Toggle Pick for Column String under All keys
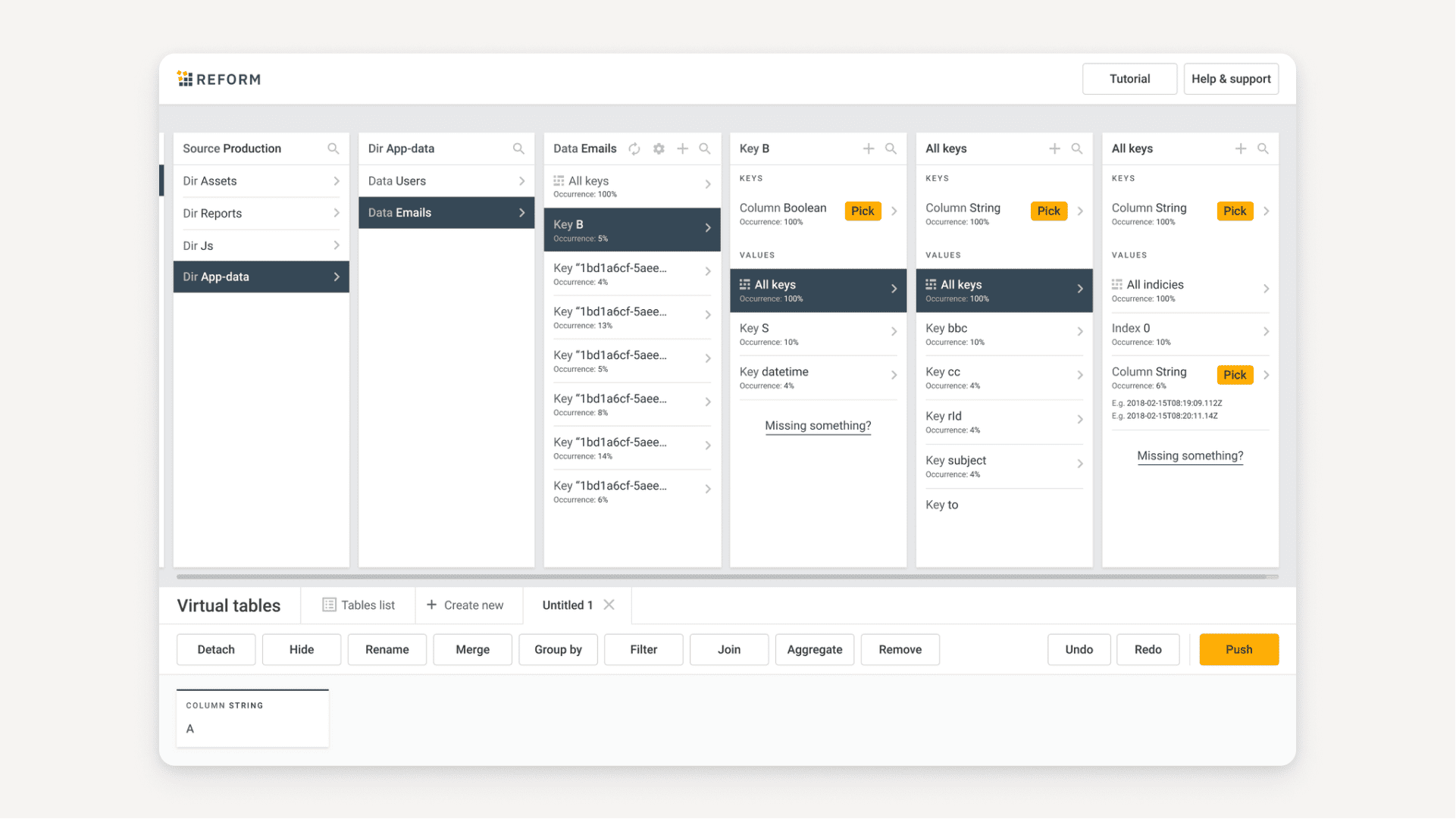Image resolution: width=1456 pixels, height=819 pixels. [x=1048, y=211]
